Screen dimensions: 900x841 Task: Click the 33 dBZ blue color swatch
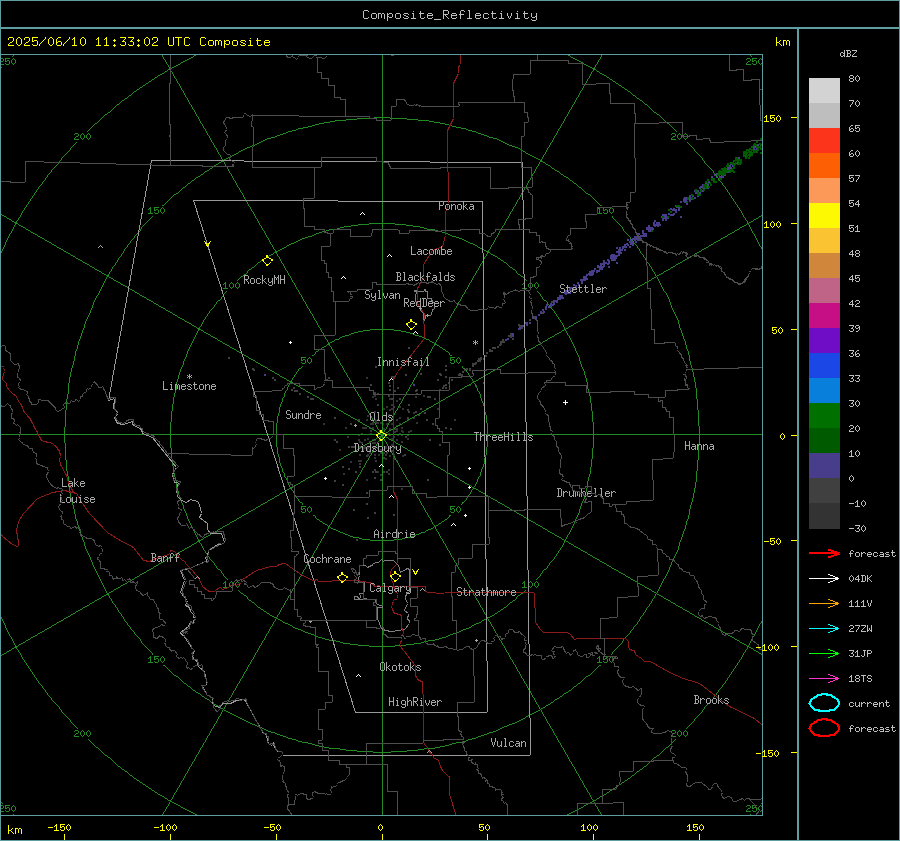tap(824, 366)
